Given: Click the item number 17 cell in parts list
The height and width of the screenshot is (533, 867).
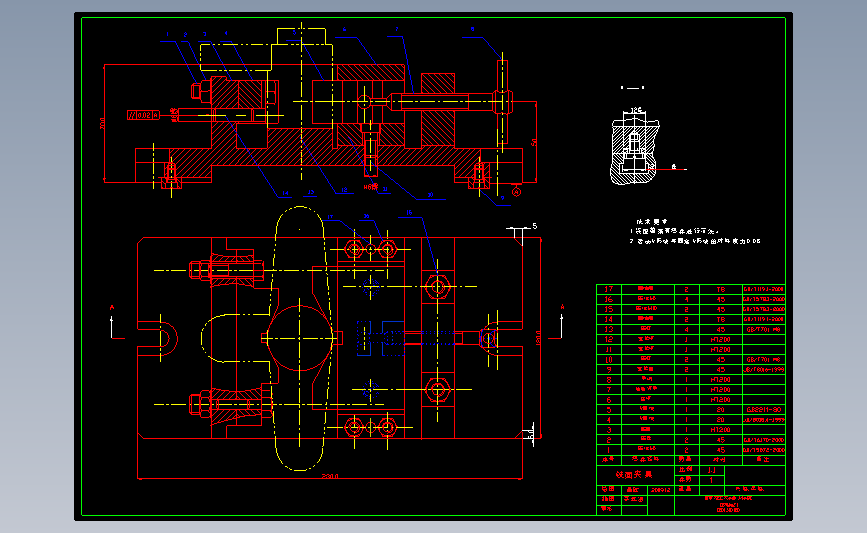Looking at the screenshot, I should pyautogui.click(x=609, y=289).
